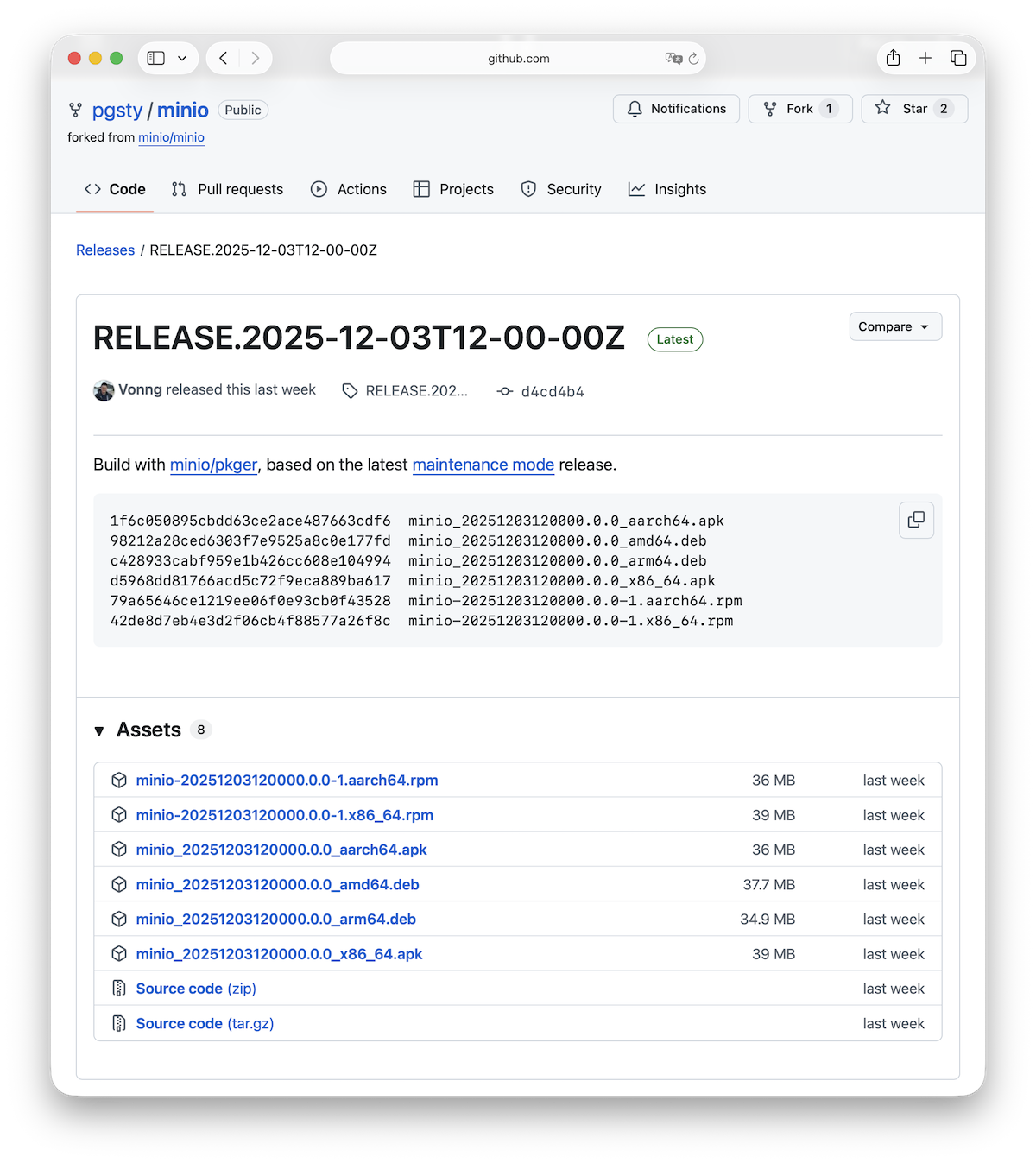This screenshot has width=1036, height=1163.
Task: Switch to the Pull requests tab
Action: [x=228, y=189]
